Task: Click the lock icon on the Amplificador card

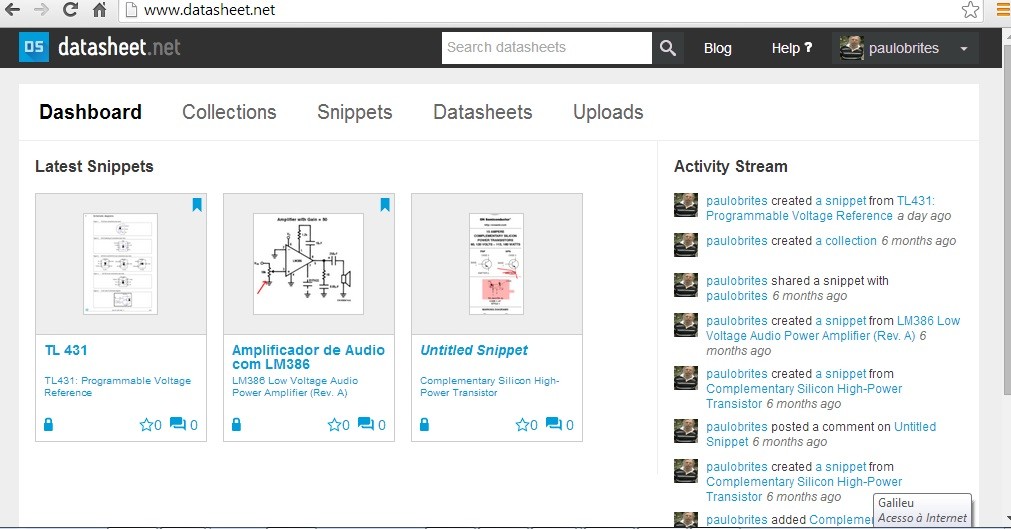Action: 236,424
